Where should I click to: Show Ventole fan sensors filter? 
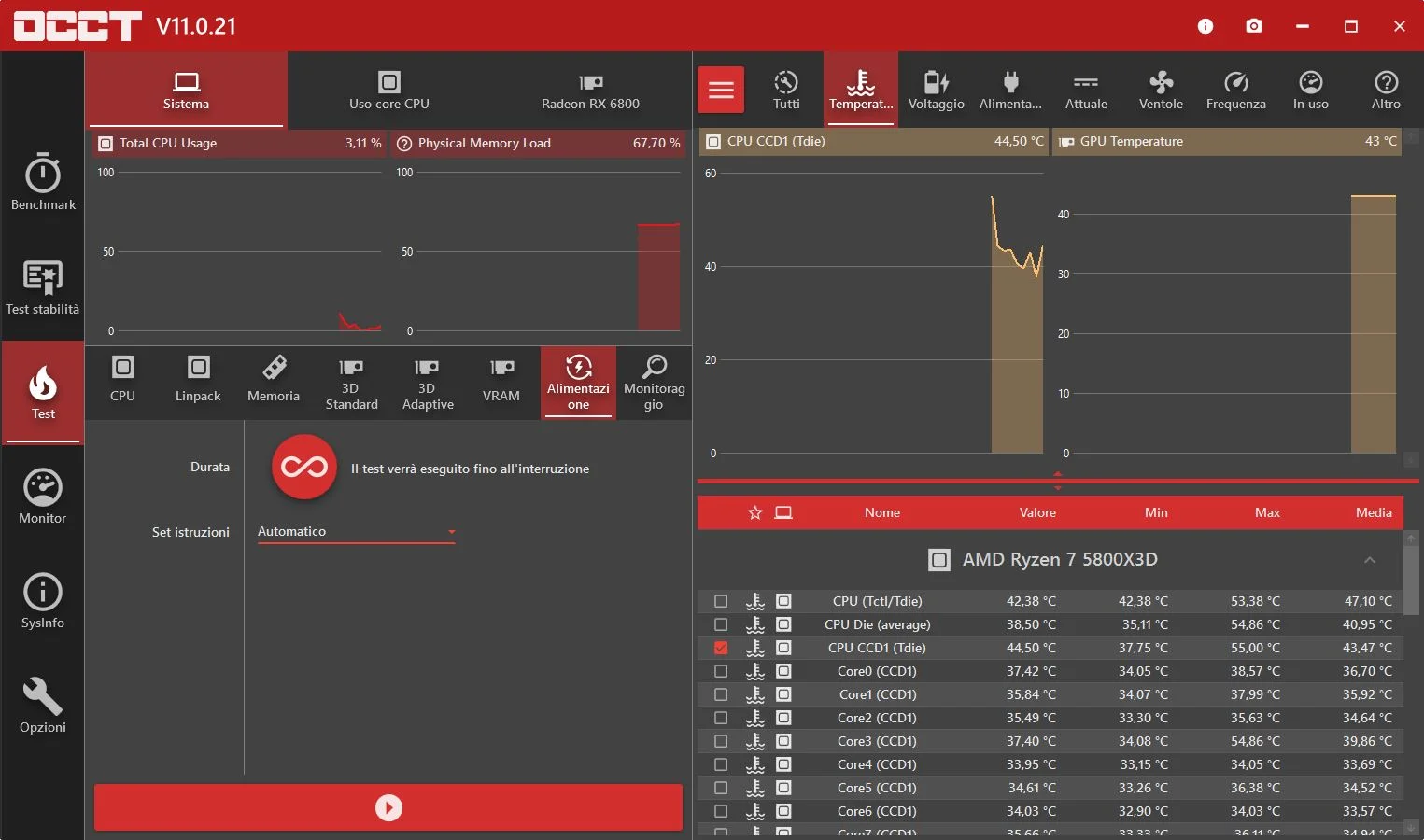pos(1161,90)
